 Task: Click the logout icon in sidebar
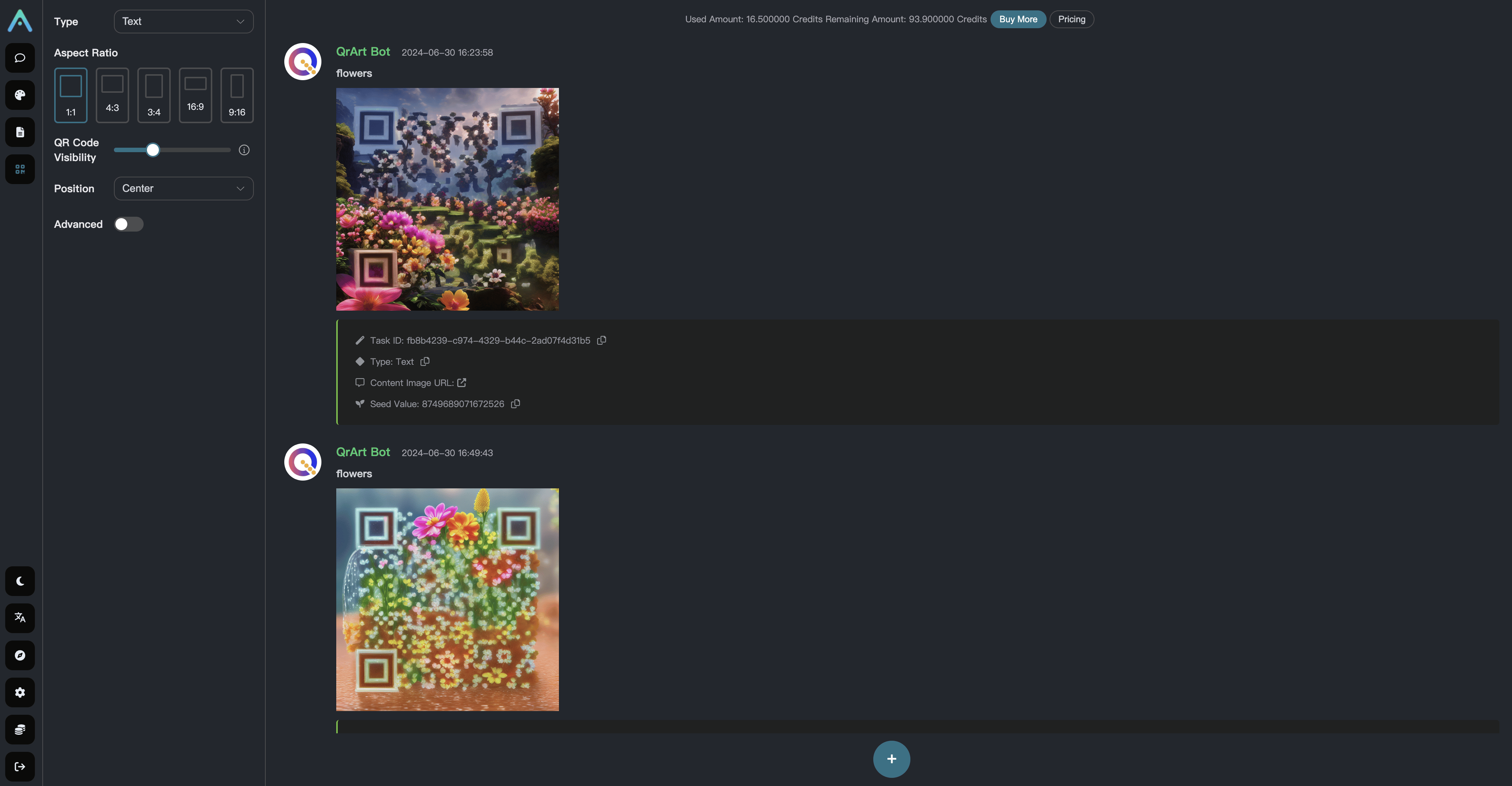pyautogui.click(x=20, y=767)
